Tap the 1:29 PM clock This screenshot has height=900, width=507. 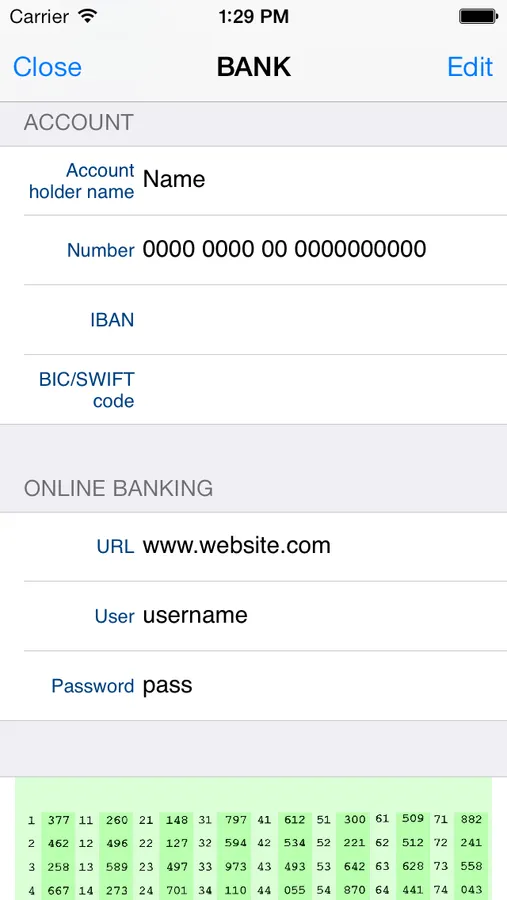point(254,17)
